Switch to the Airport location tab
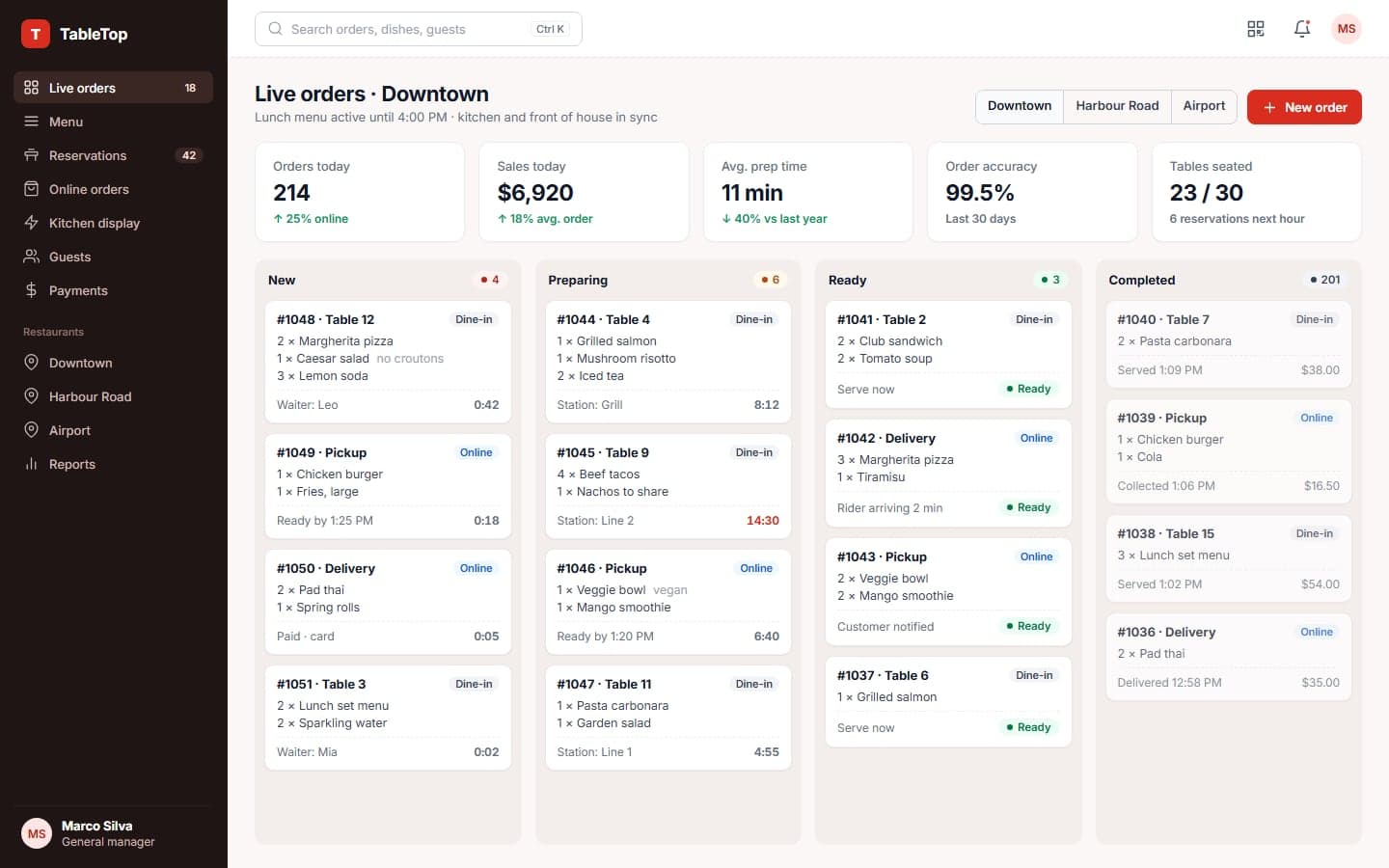The height and width of the screenshot is (868, 1389). [1204, 106]
